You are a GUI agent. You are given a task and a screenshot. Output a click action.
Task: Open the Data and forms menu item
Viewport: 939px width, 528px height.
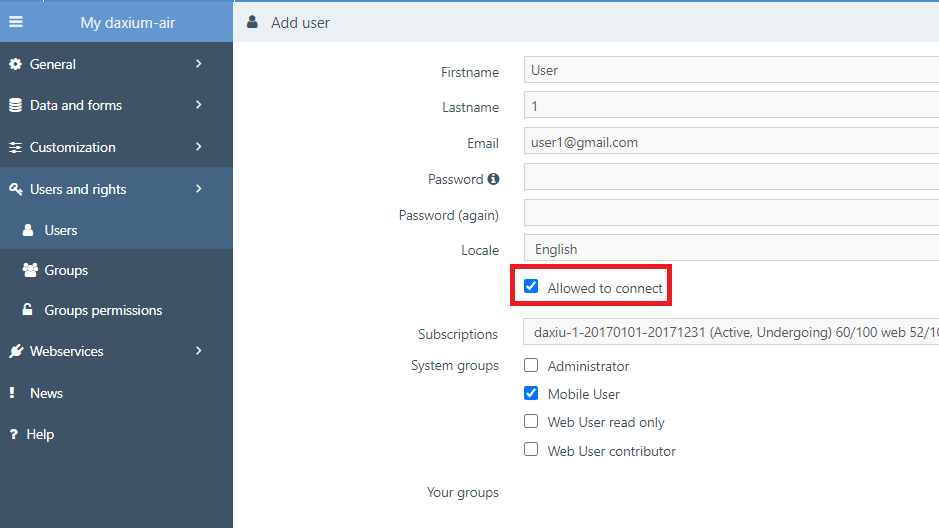tap(116, 105)
